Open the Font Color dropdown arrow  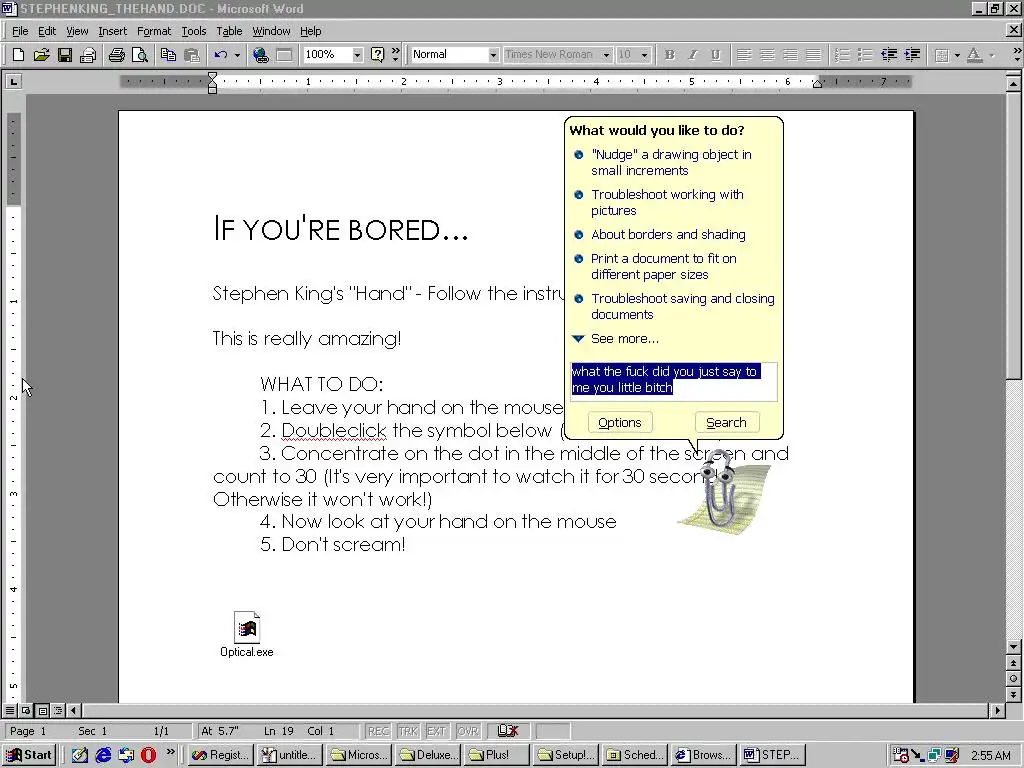pos(992,55)
